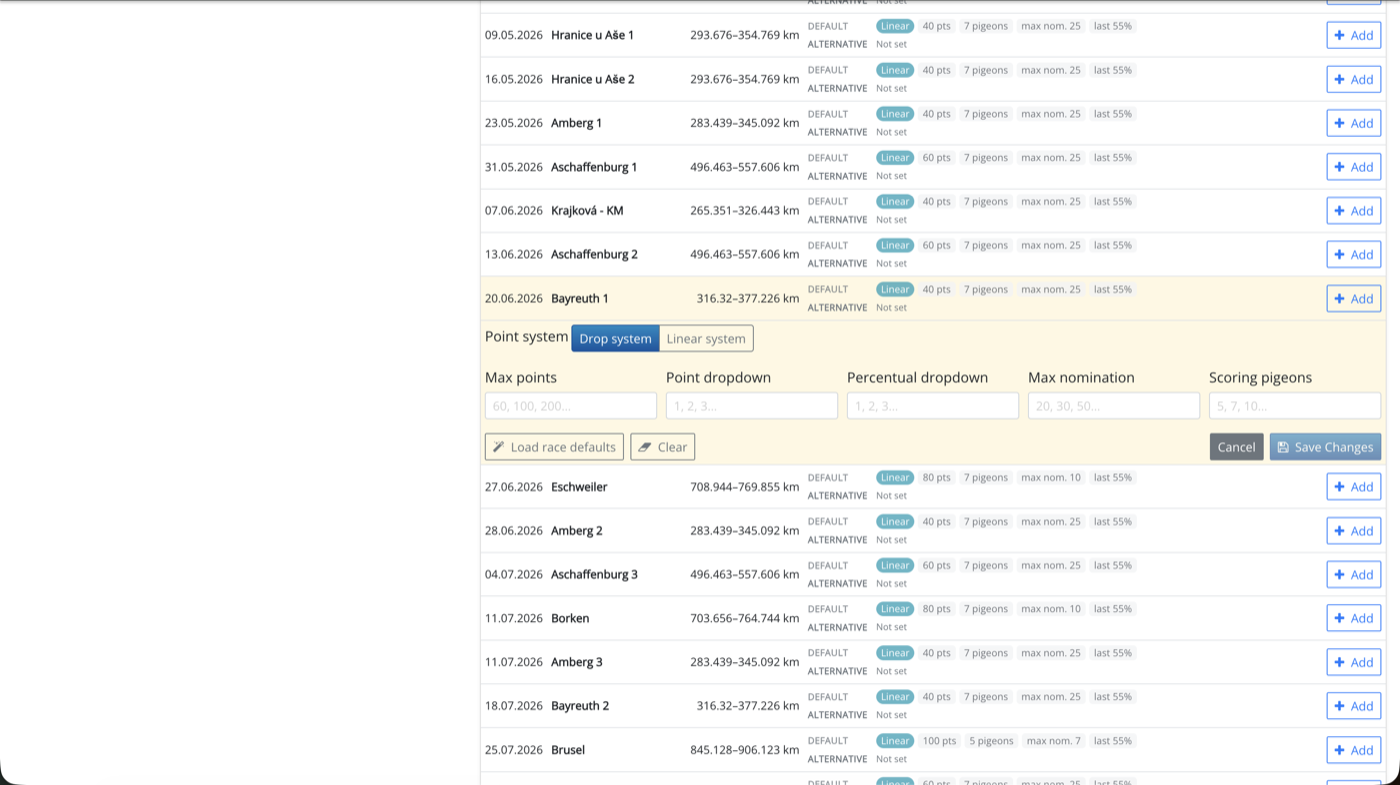Click Add for Bayreuth 2 race

pos(1353,706)
